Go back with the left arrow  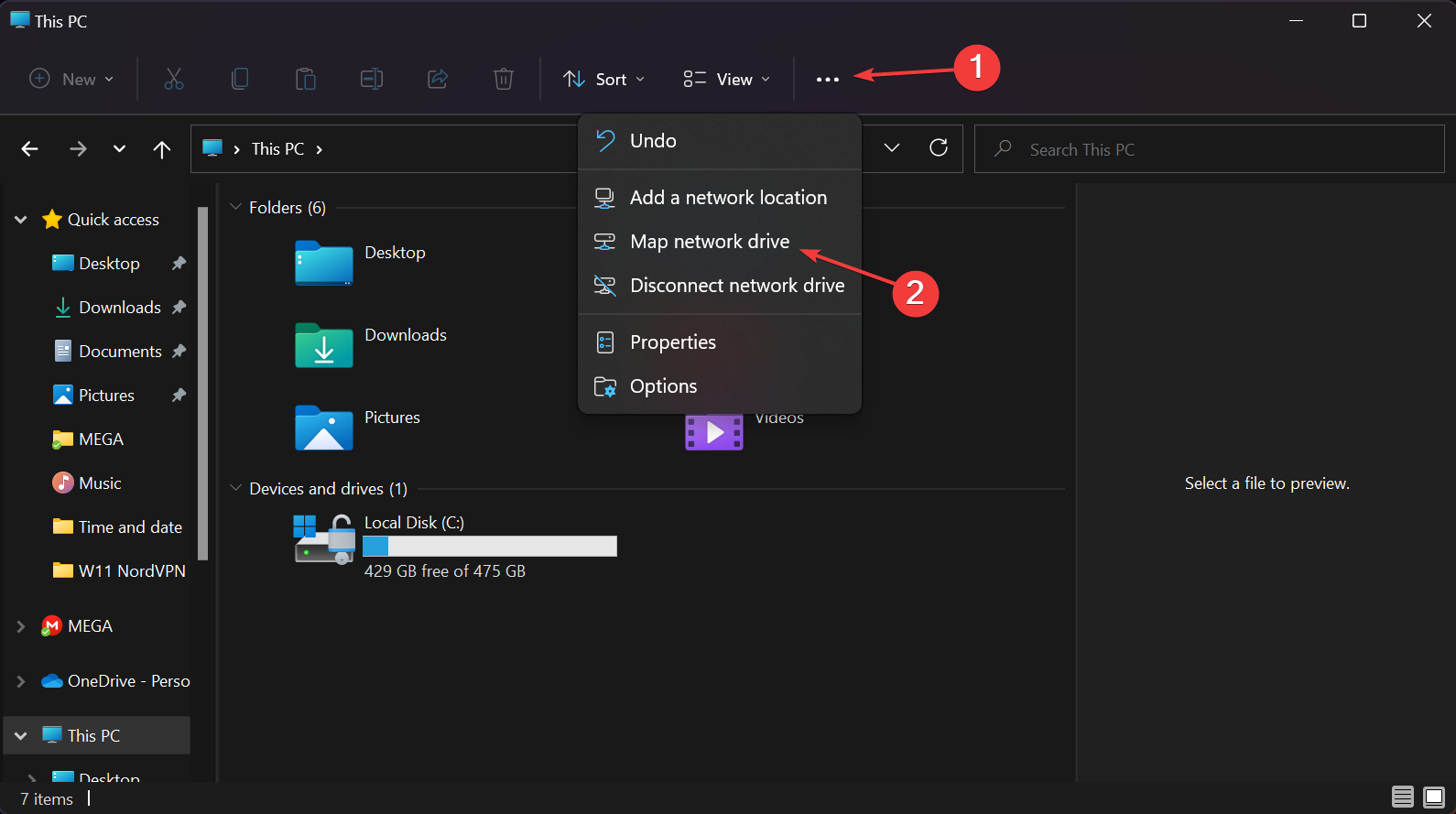[x=30, y=149]
